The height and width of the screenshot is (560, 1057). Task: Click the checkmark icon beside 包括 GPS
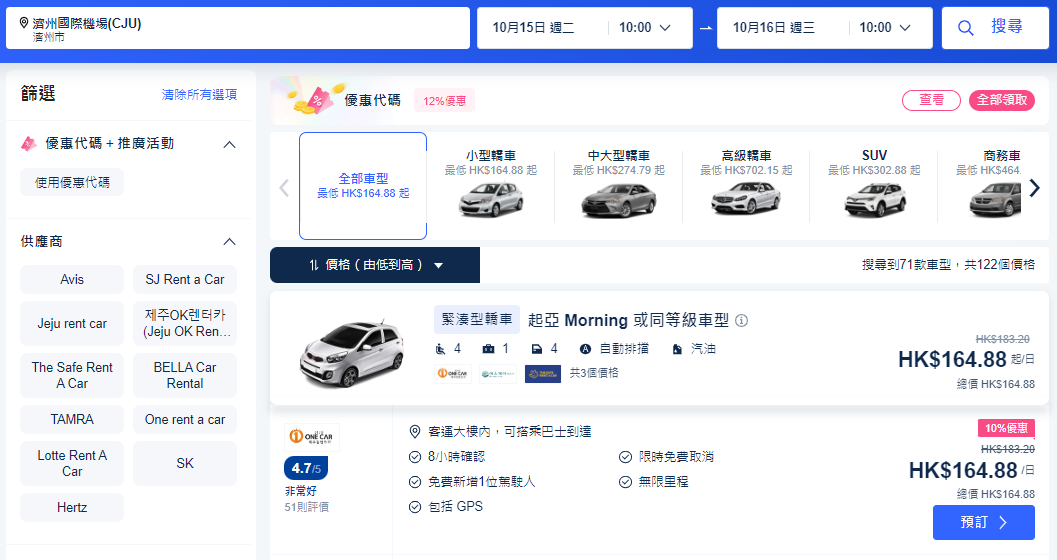tap(415, 507)
